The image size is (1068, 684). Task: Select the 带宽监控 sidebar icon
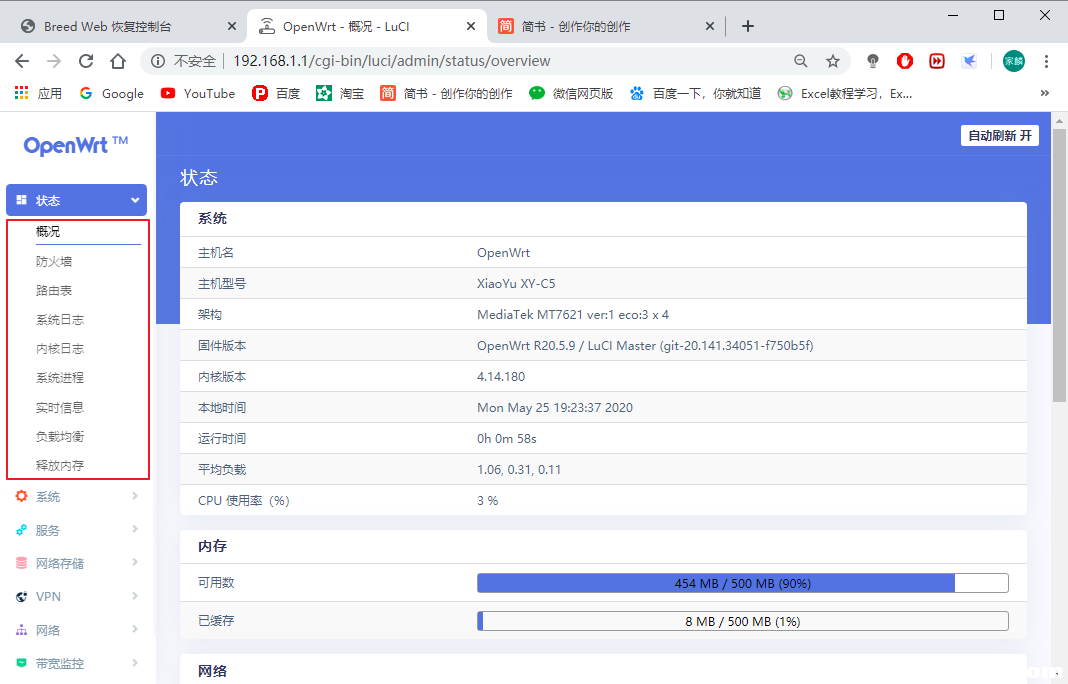pos(22,662)
